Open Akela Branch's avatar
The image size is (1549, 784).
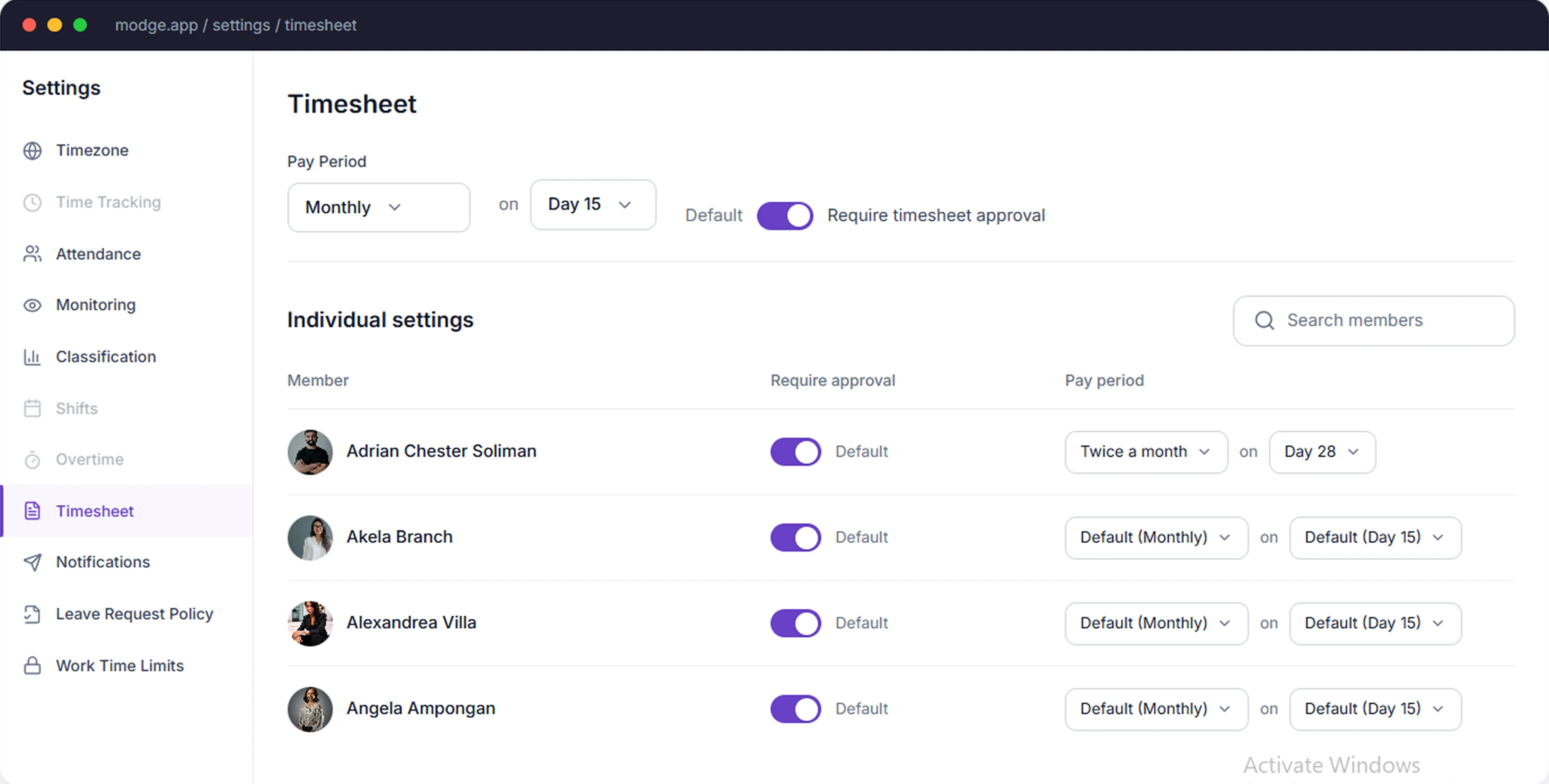click(x=310, y=538)
